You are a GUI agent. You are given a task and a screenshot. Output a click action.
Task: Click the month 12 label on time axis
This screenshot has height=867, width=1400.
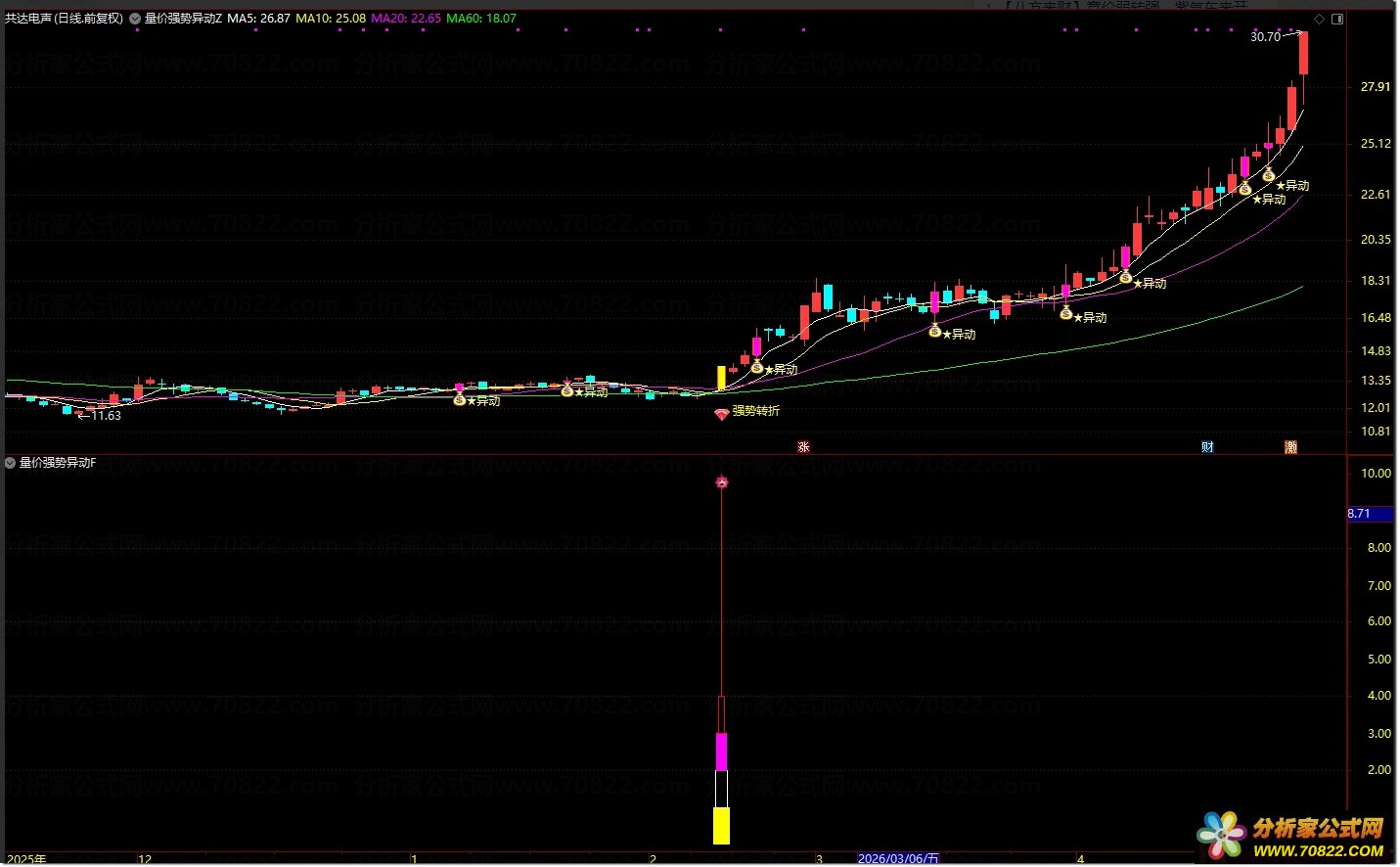click(x=145, y=859)
